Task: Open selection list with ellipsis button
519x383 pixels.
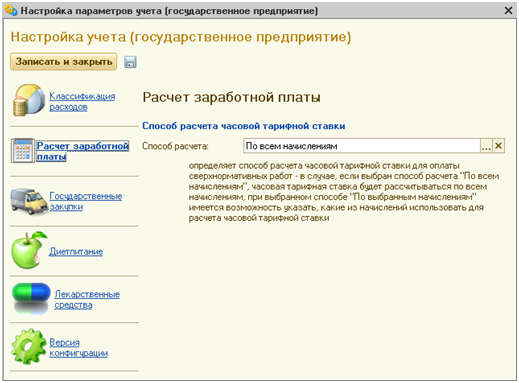Action: click(x=486, y=146)
